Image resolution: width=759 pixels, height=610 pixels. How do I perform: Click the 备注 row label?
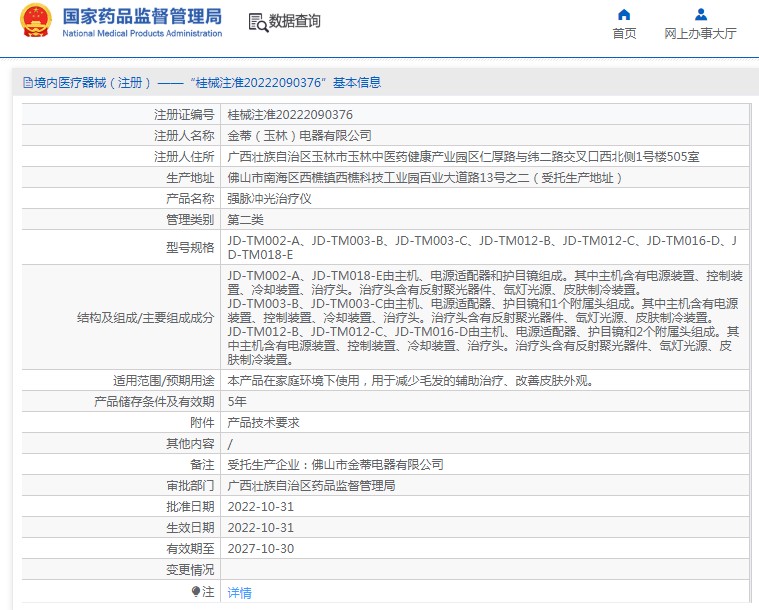[202, 465]
